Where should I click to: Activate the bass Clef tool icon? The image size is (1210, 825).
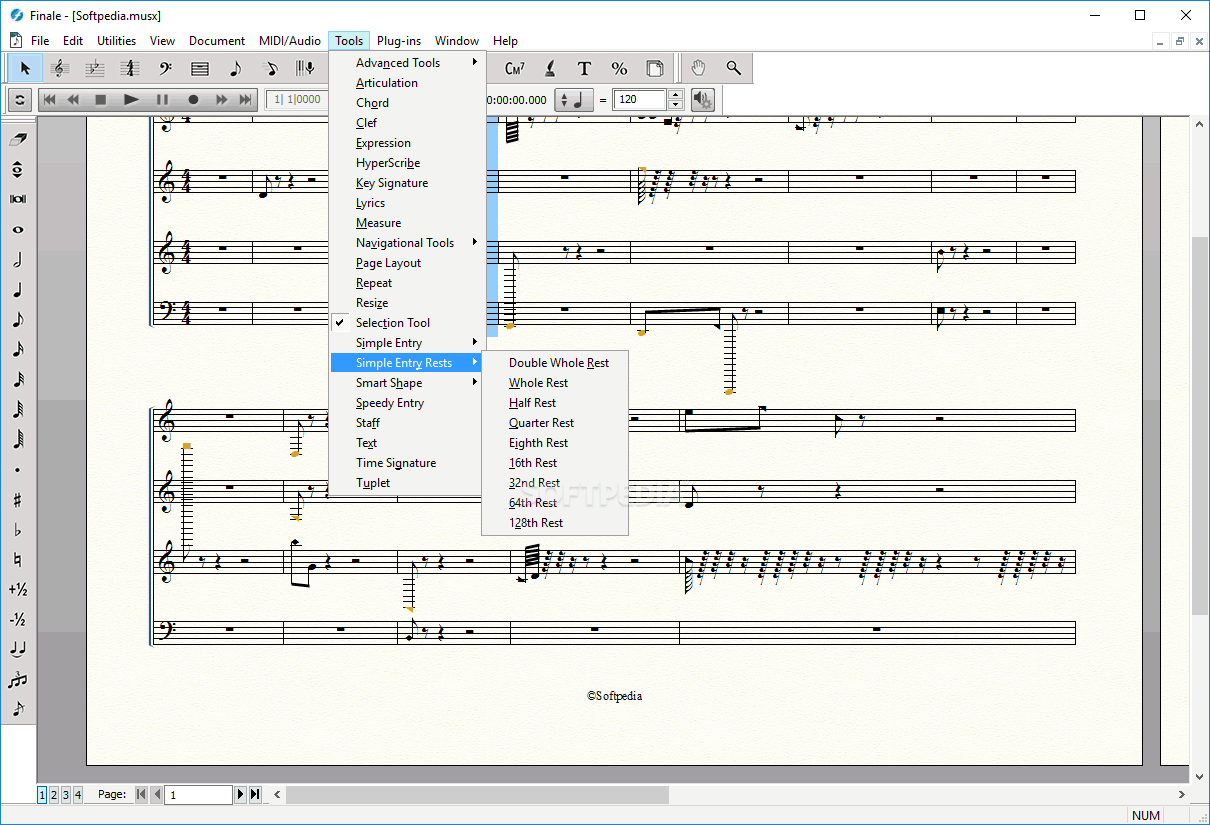(x=165, y=68)
